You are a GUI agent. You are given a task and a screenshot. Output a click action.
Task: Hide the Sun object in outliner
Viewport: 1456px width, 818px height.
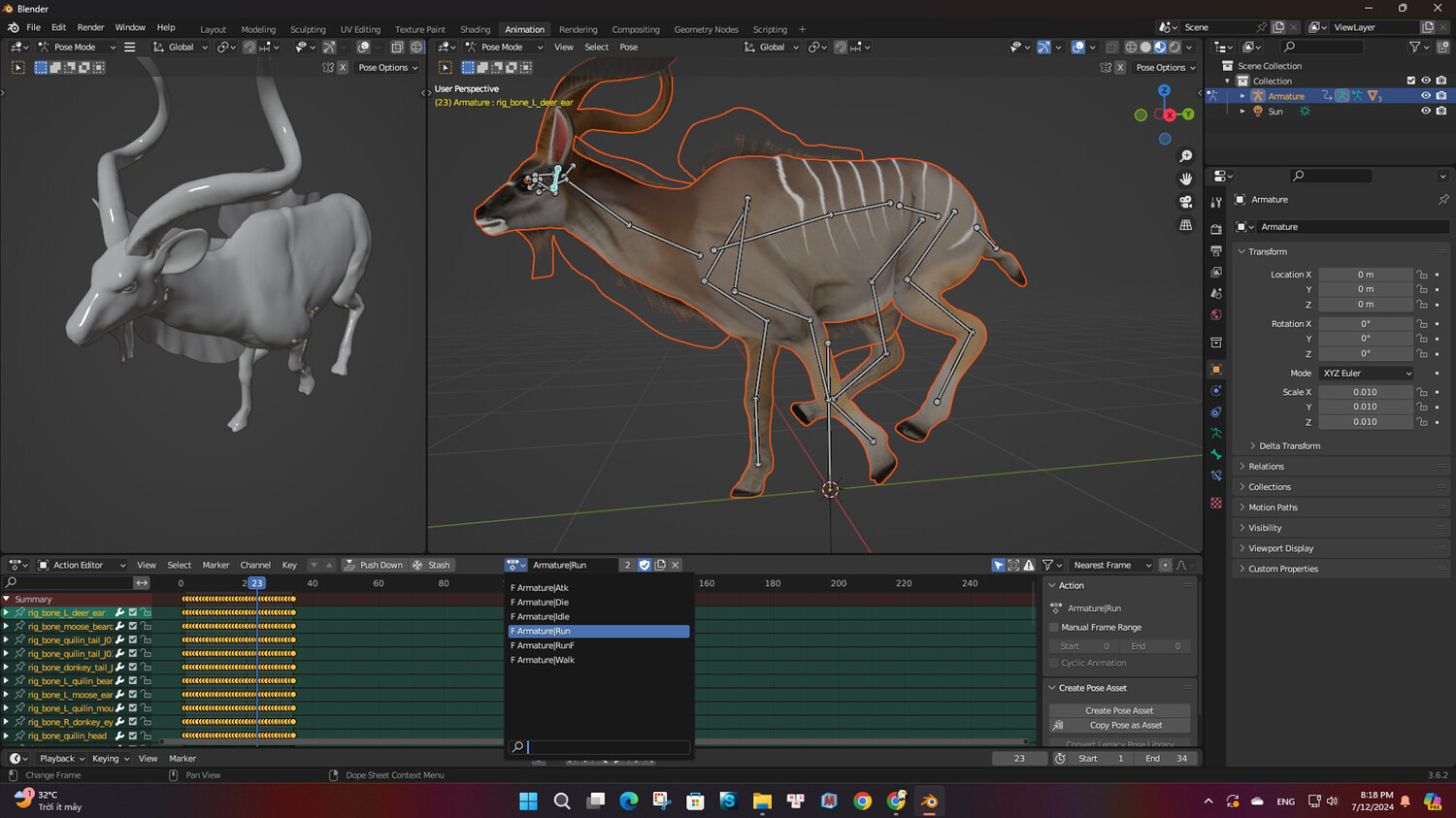pos(1425,112)
